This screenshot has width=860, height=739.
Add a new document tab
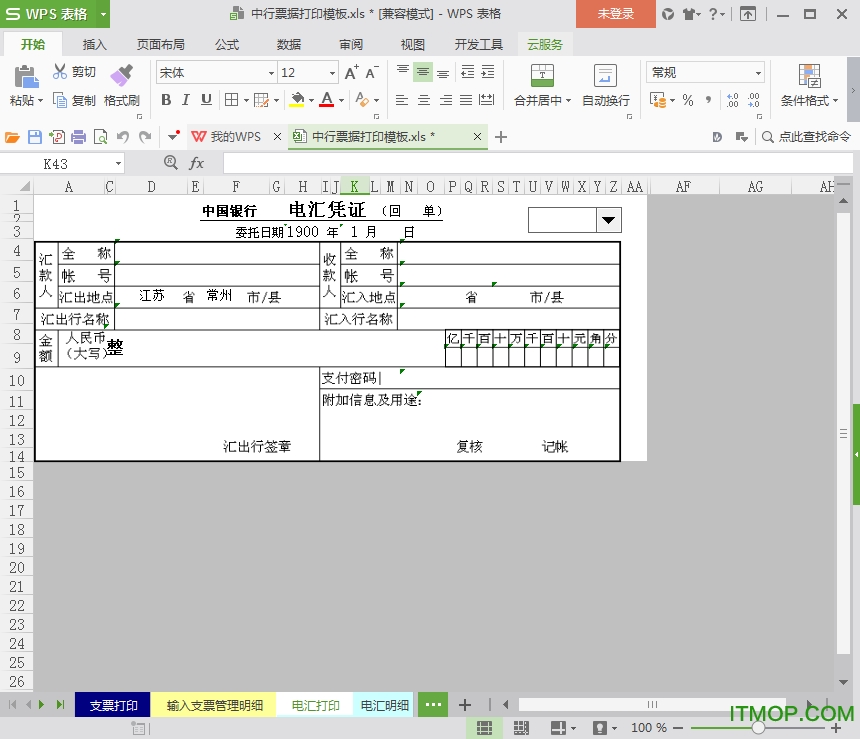[500, 137]
